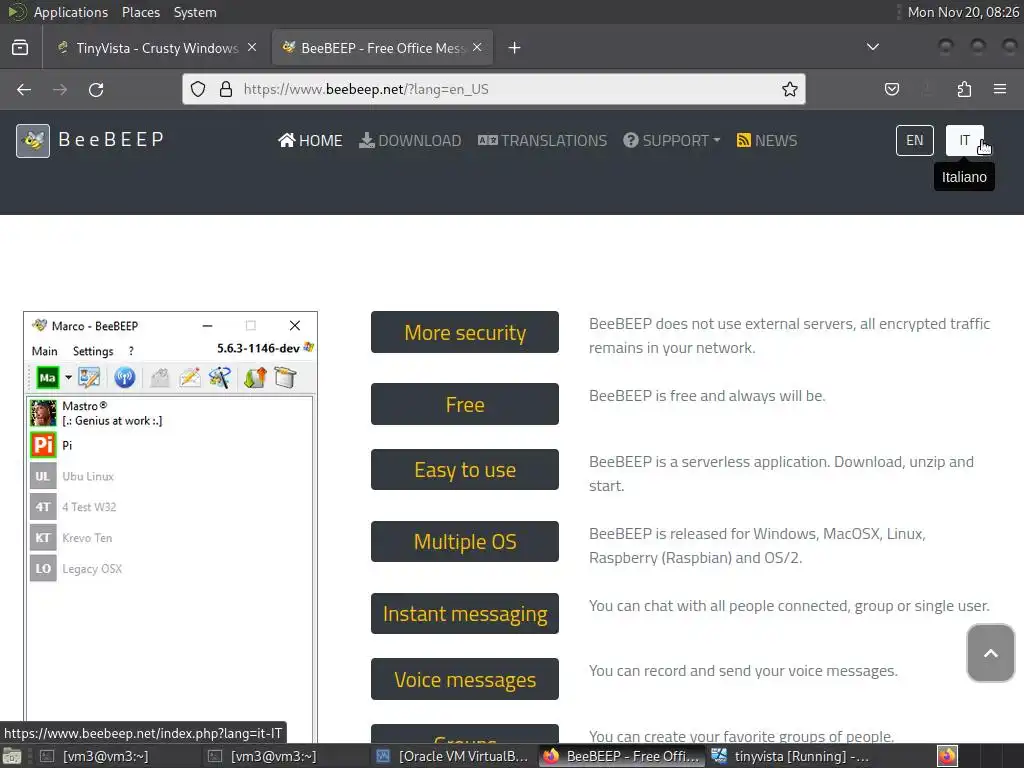Show site security padlock info
The image size is (1024, 768).
(226, 89)
